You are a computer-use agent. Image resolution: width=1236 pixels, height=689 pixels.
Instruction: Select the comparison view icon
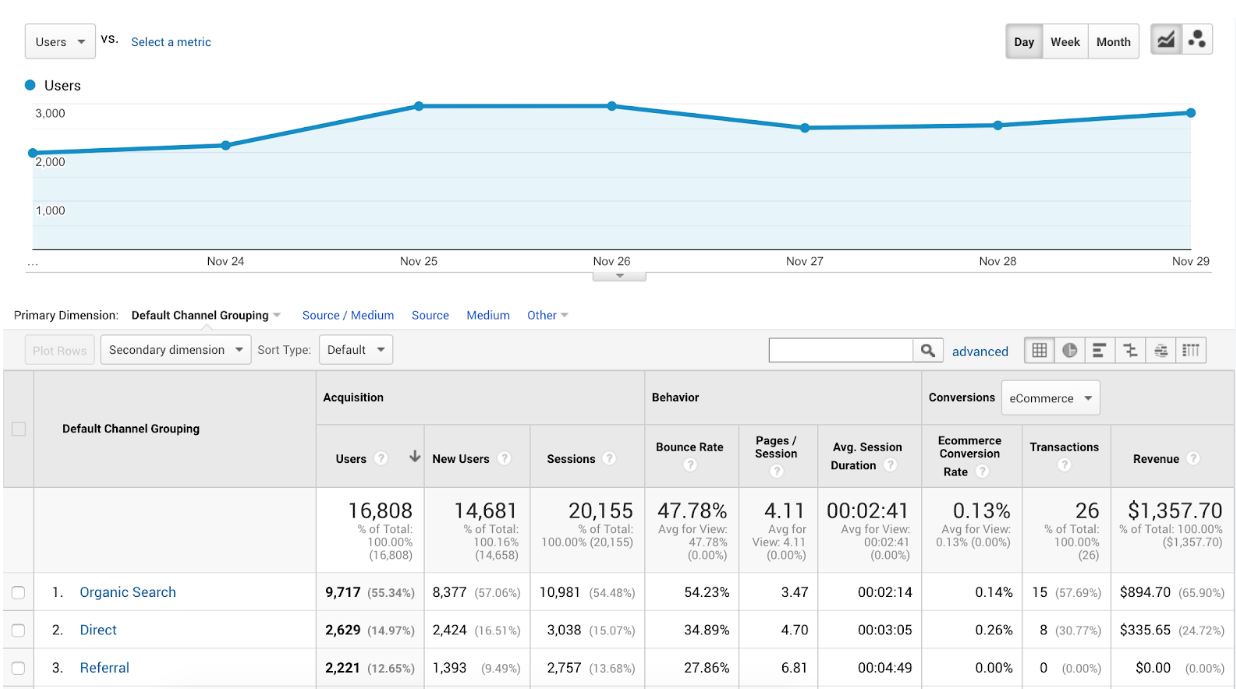coord(1130,350)
